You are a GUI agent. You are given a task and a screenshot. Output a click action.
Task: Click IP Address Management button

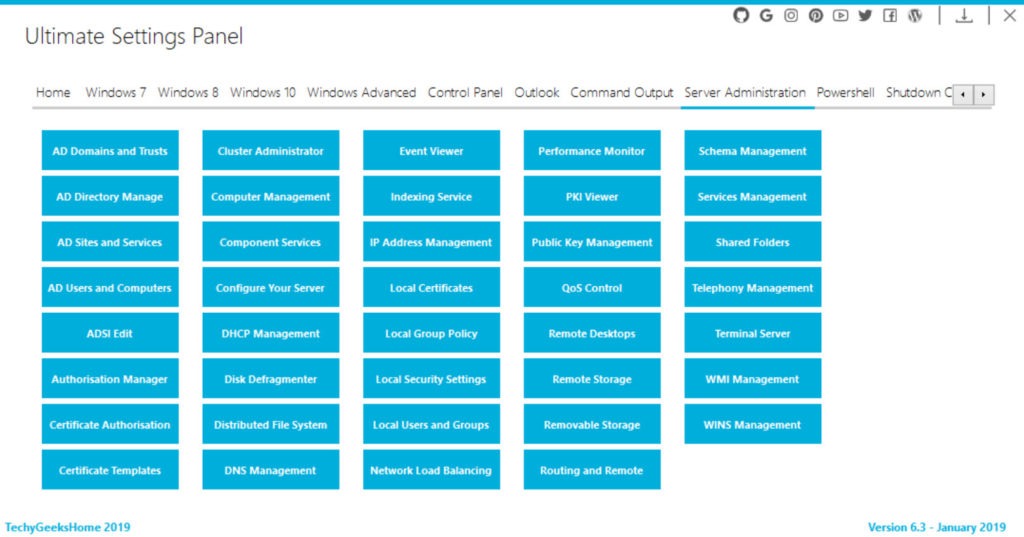coord(431,242)
